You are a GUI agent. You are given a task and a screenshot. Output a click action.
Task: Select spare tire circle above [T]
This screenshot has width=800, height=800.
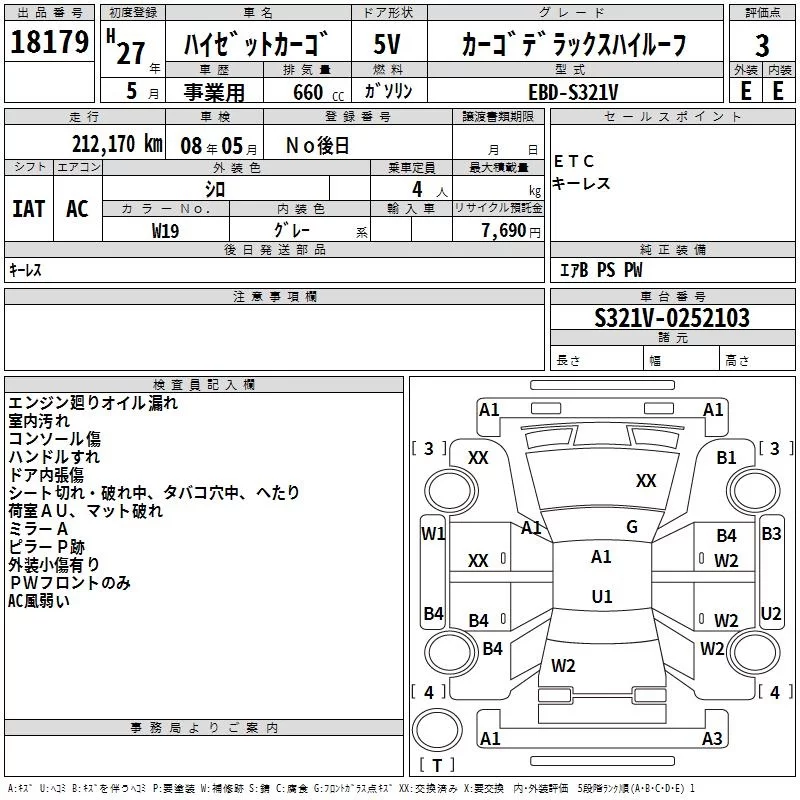[437, 730]
